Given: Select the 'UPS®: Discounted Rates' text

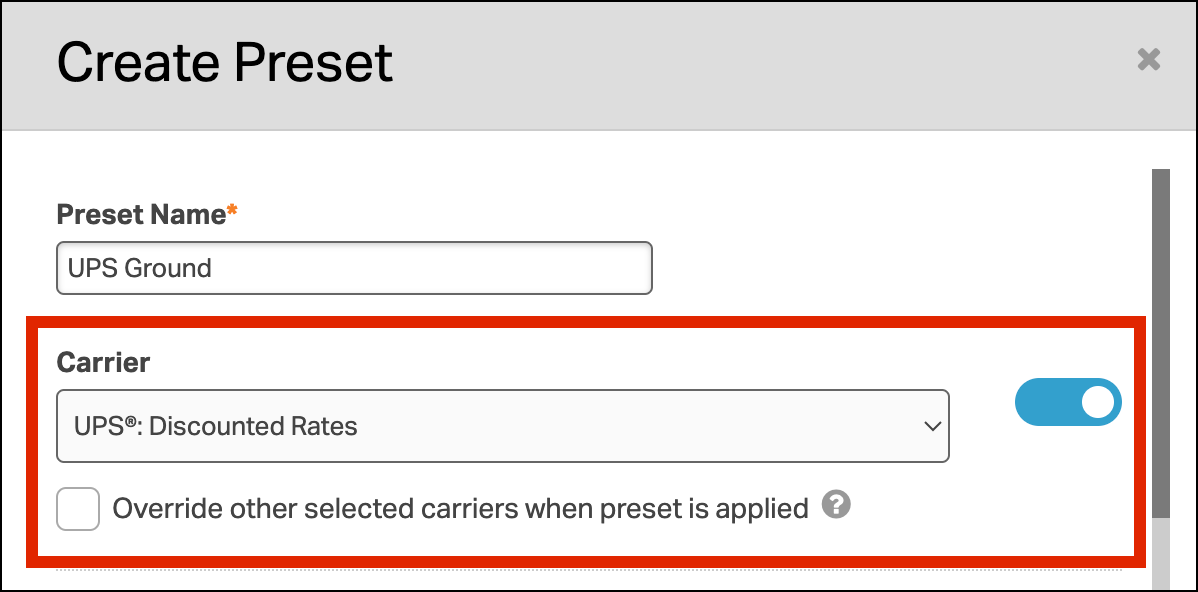Looking at the screenshot, I should (215, 426).
